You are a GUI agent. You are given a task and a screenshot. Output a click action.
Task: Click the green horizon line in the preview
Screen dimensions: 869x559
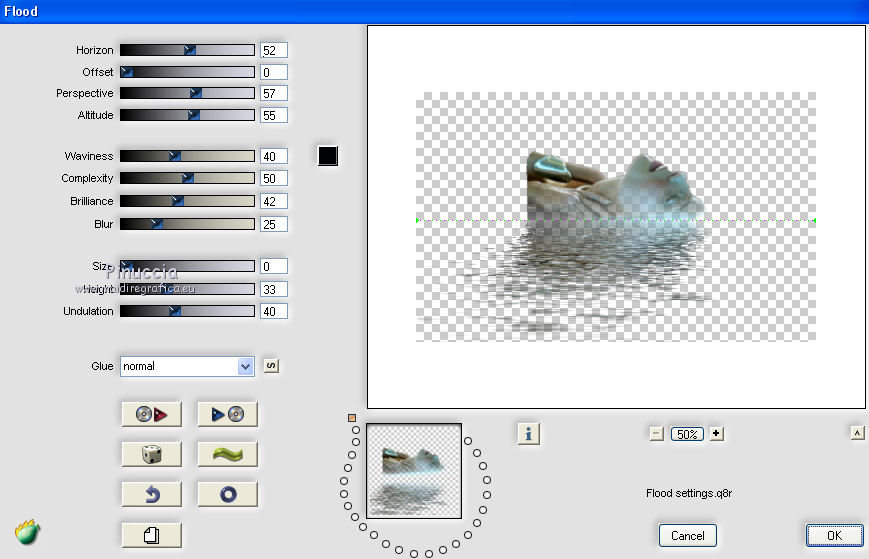(616, 220)
